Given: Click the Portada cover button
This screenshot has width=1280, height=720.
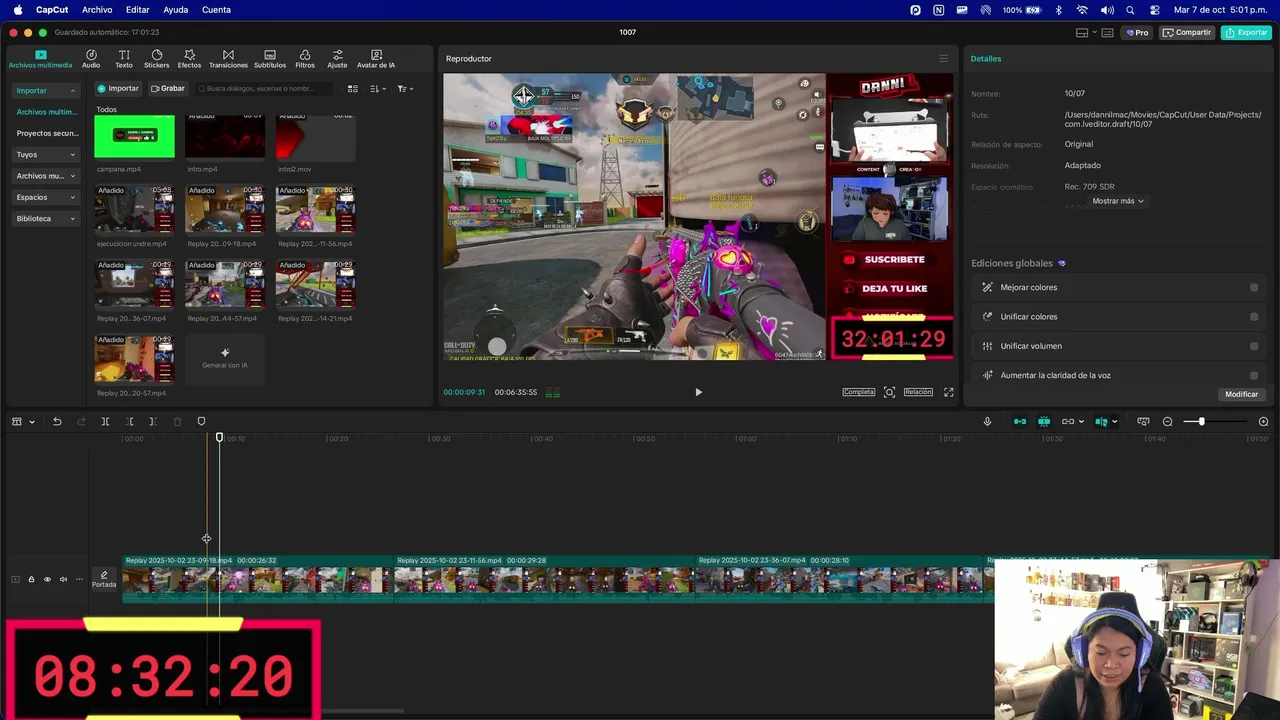Looking at the screenshot, I should [104, 579].
